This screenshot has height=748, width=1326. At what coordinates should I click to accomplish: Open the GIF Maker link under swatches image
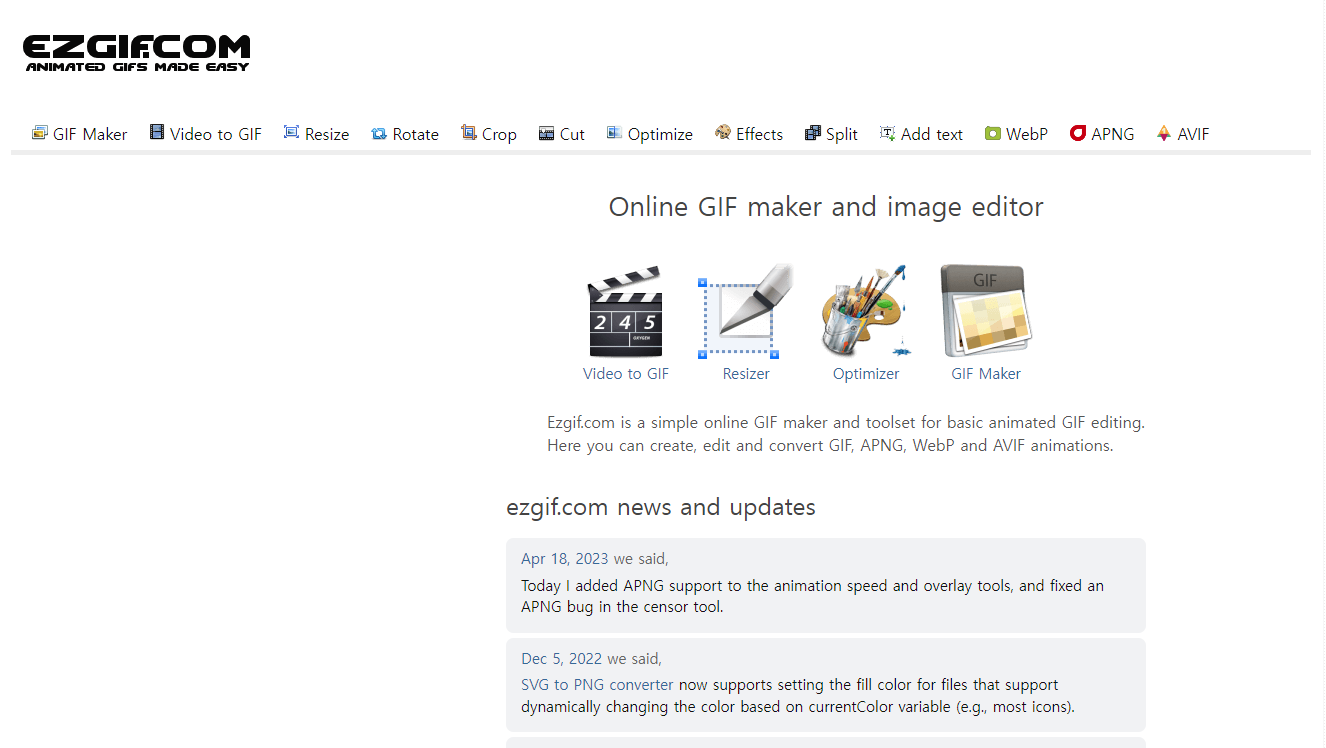click(x=986, y=374)
